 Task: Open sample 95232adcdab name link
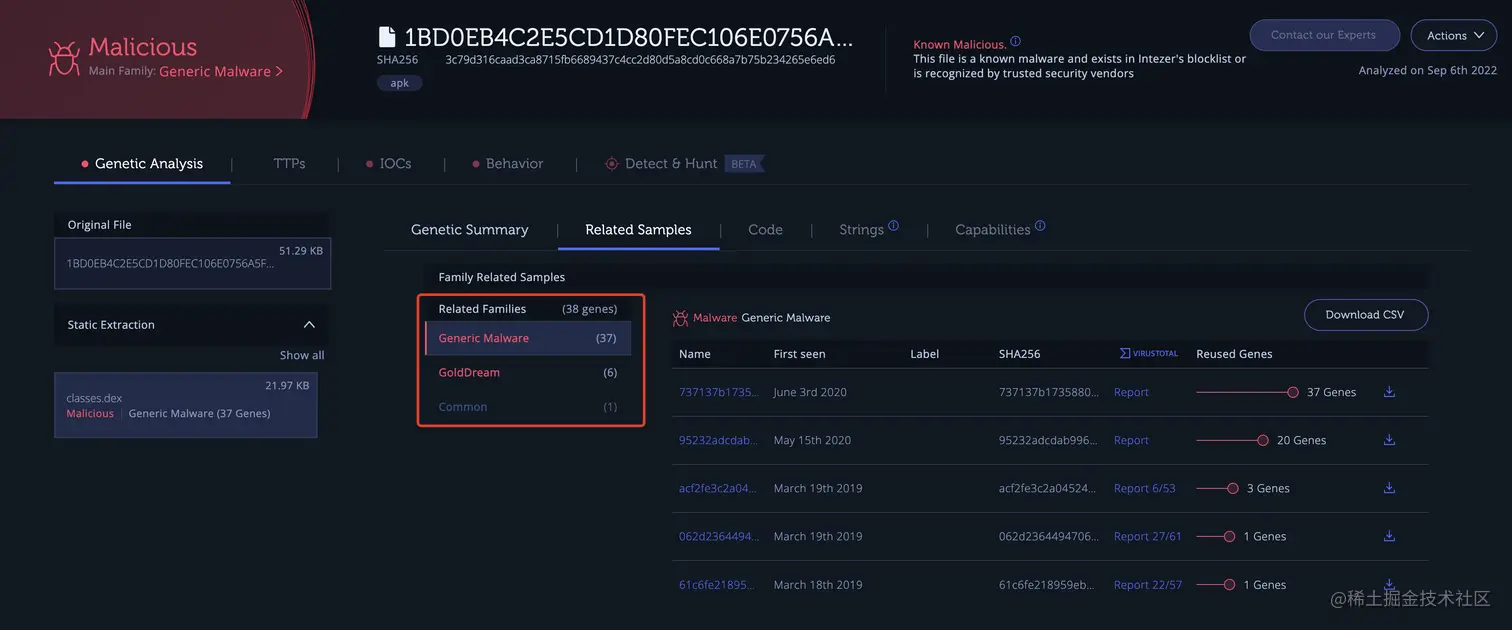click(x=719, y=440)
